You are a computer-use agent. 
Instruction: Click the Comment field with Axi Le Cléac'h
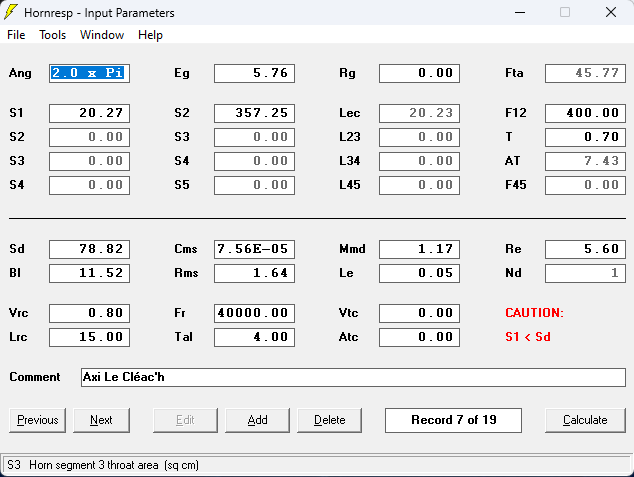tap(353, 377)
